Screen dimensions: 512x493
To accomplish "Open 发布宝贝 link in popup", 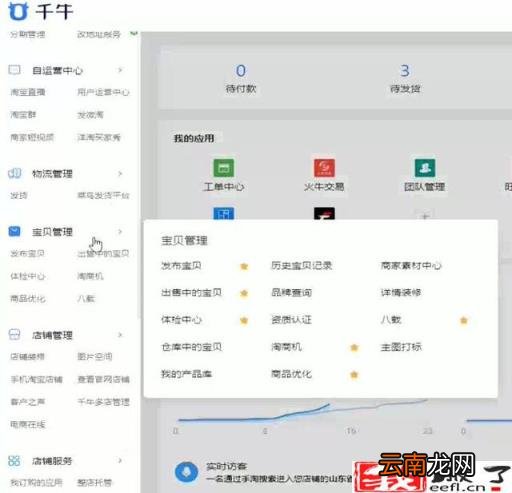I will pyautogui.click(x=181, y=266).
